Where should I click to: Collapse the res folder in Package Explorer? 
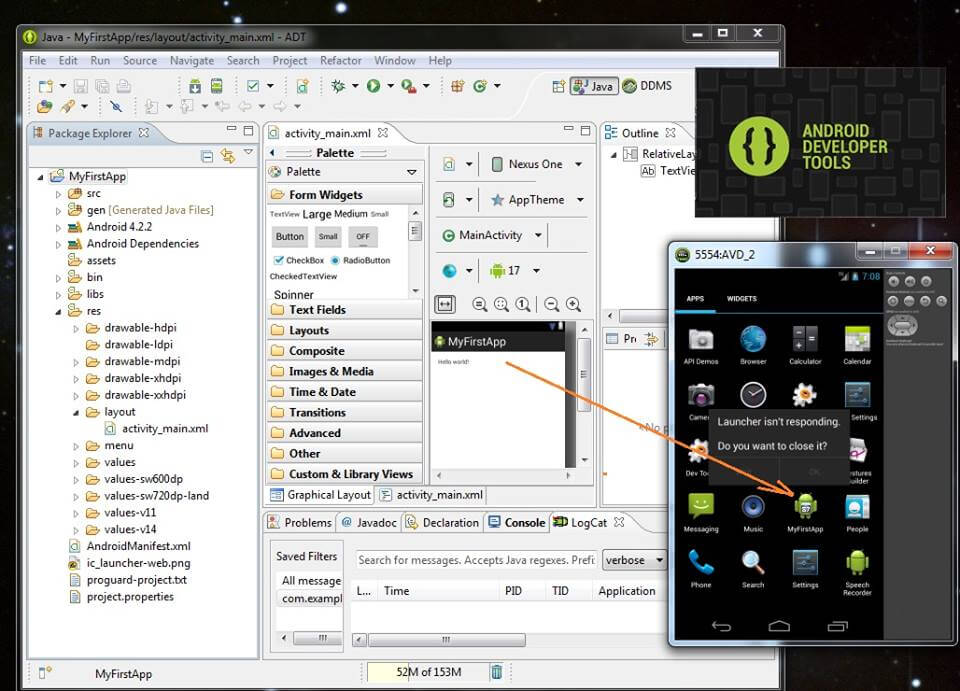59,312
